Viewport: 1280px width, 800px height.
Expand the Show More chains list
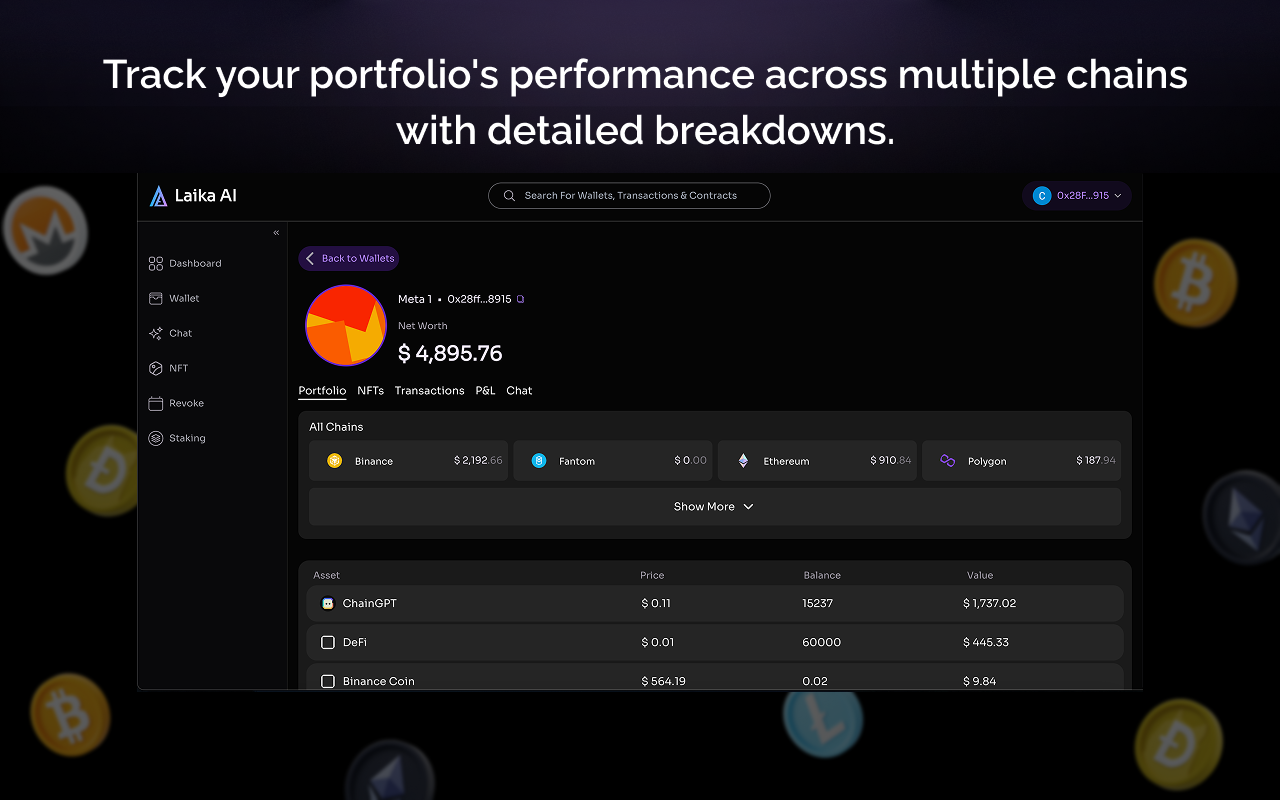tap(714, 506)
